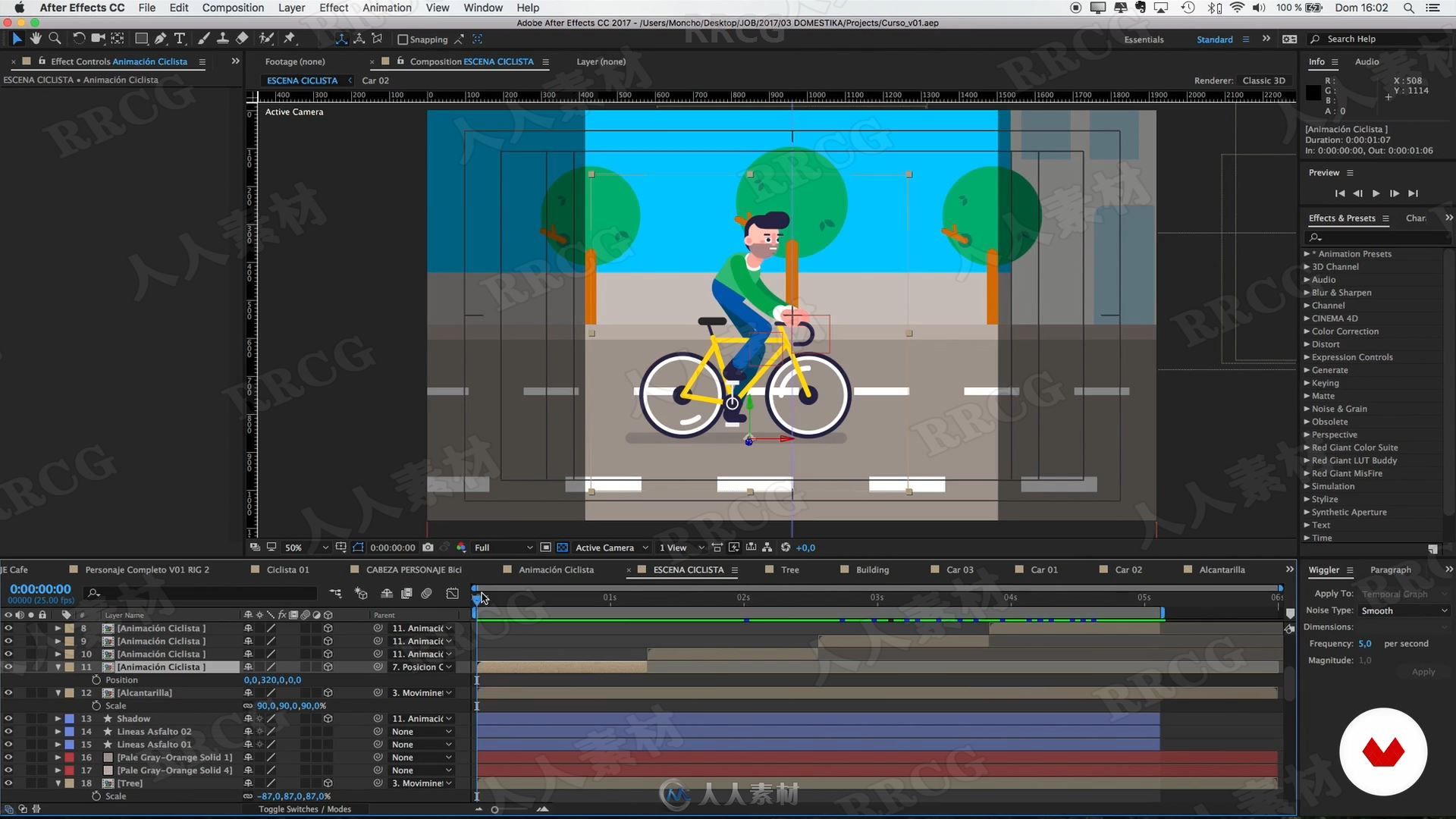The image size is (1456, 819).
Task: Select the Hand tool in toolbar
Action: click(x=36, y=39)
